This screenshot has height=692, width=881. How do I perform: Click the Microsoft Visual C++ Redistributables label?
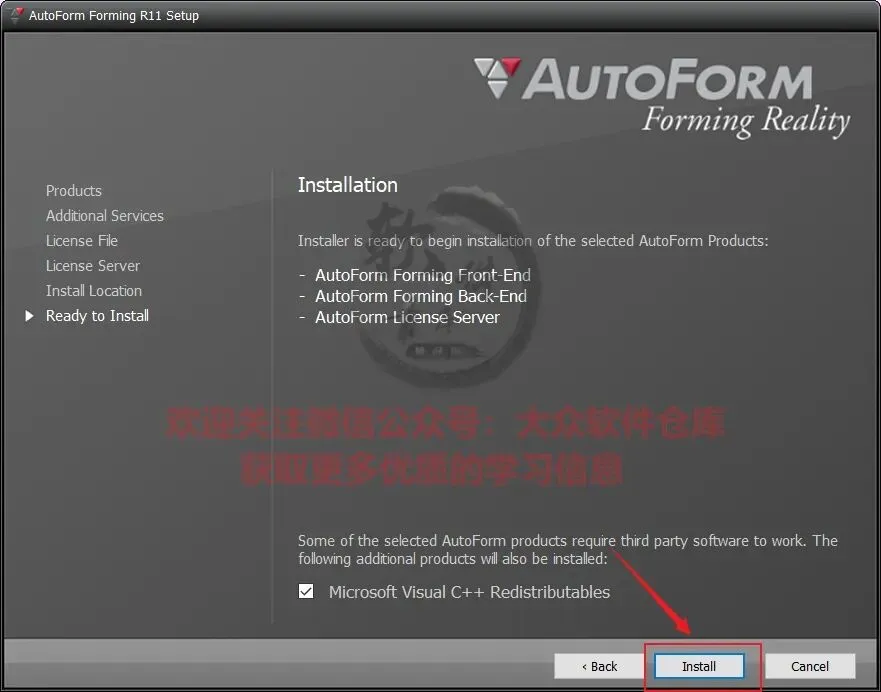pyautogui.click(x=470, y=592)
